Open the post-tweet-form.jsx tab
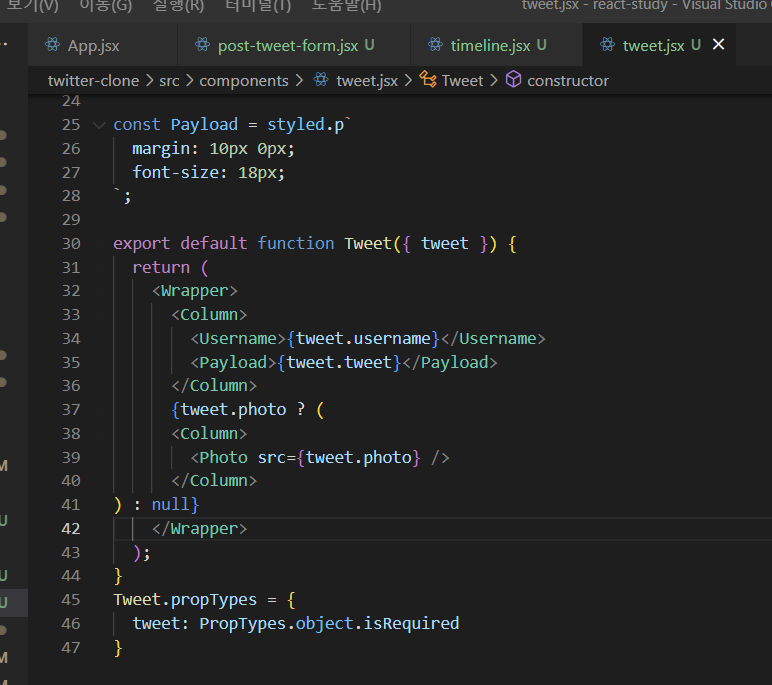 pos(294,45)
